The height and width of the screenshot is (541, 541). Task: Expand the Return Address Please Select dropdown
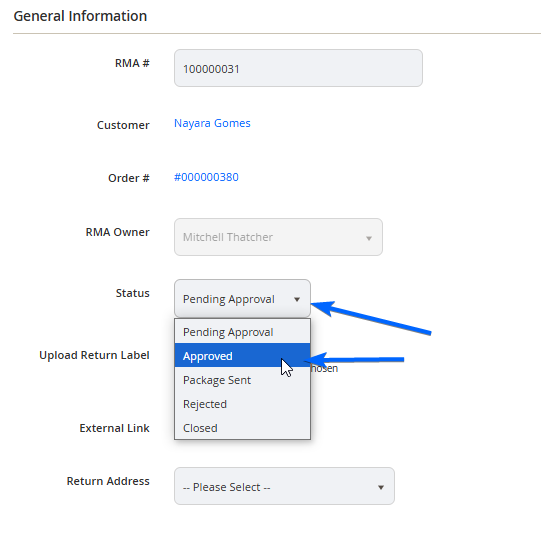(x=284, y=486)
